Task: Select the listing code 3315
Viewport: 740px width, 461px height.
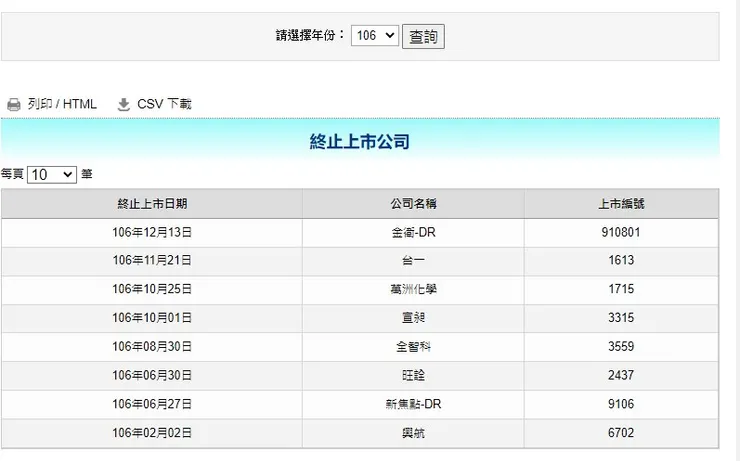Action: coord(621,318)
